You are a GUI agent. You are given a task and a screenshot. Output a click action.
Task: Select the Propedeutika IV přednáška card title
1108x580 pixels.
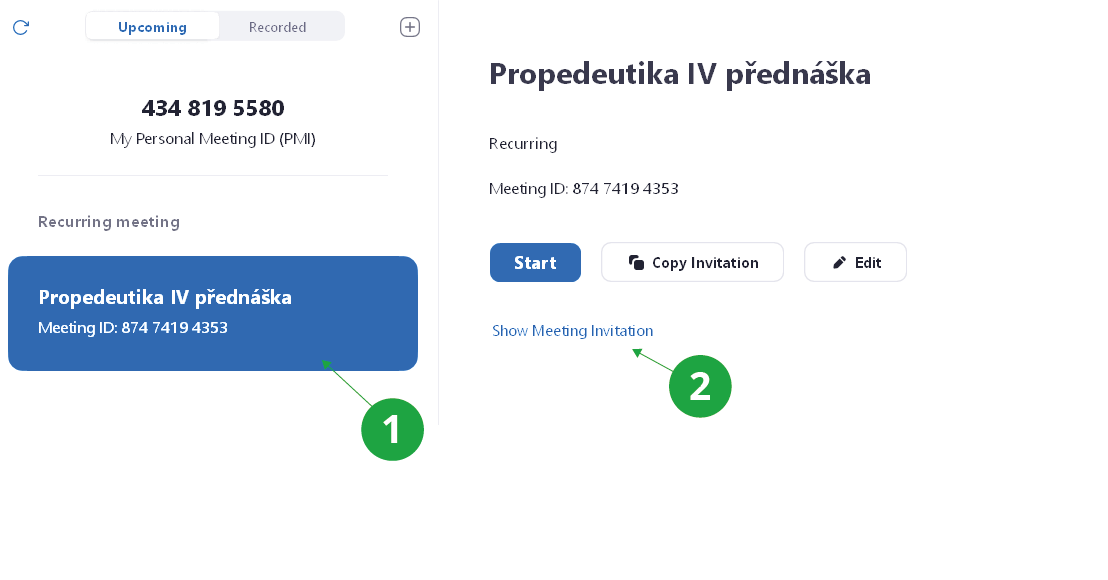coord(165,297)
